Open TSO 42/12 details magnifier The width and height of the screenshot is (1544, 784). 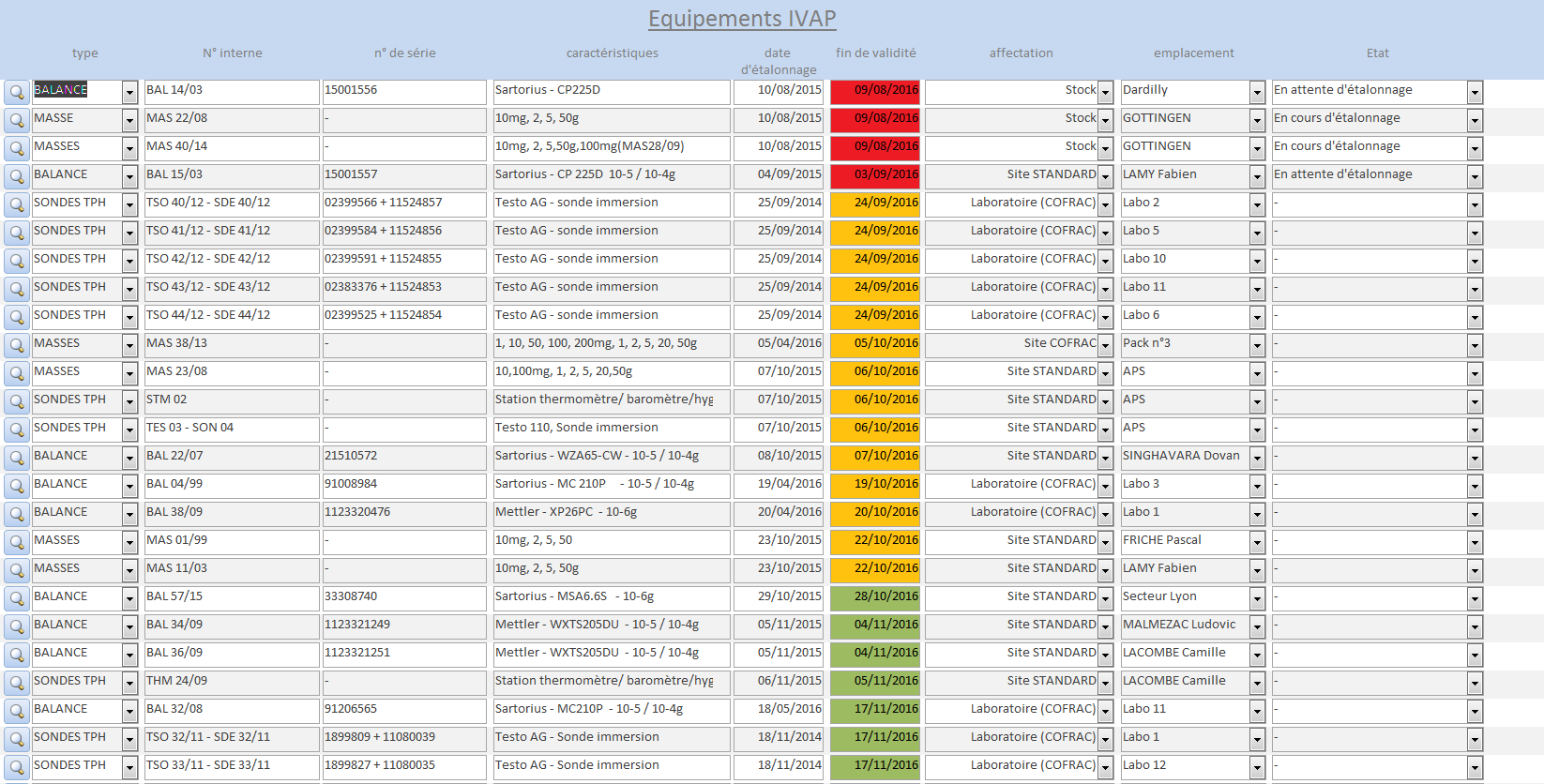pyautogui.click(x=16, y=261)
